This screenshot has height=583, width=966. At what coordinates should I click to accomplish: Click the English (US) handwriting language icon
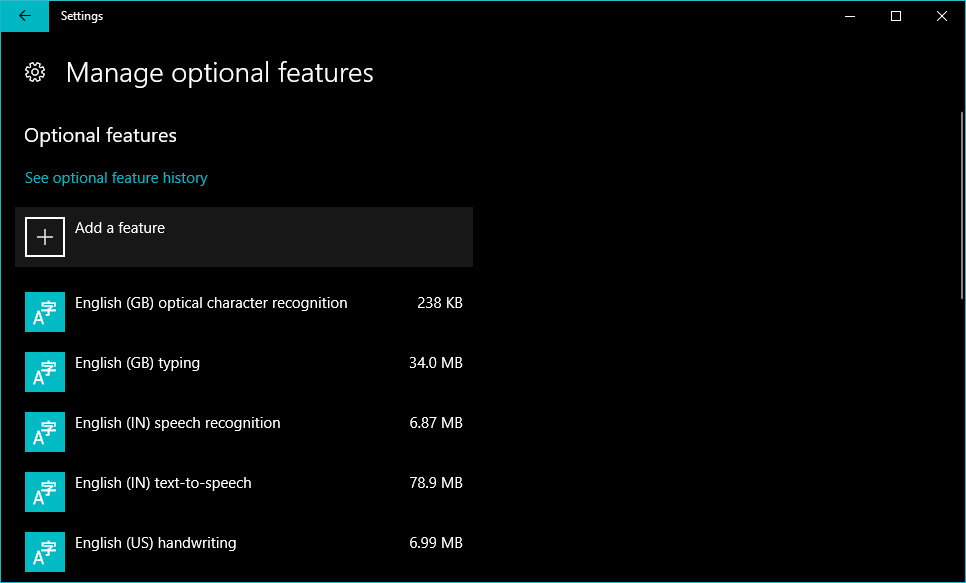(x=45, y=552)
